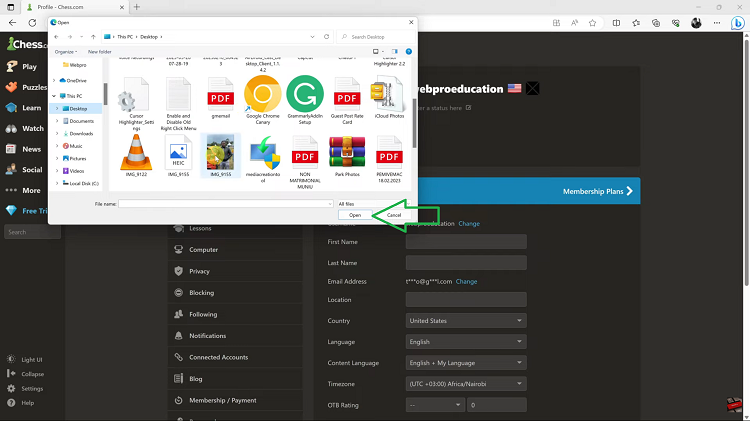Refresh the Desktop folder view
Viewport: 750px width, 421px height.
(327, 37)
